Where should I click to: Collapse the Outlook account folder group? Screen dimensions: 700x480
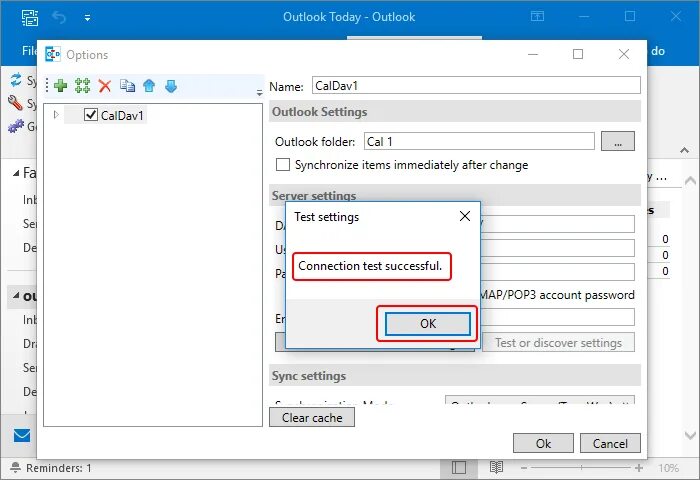(16, 296)
